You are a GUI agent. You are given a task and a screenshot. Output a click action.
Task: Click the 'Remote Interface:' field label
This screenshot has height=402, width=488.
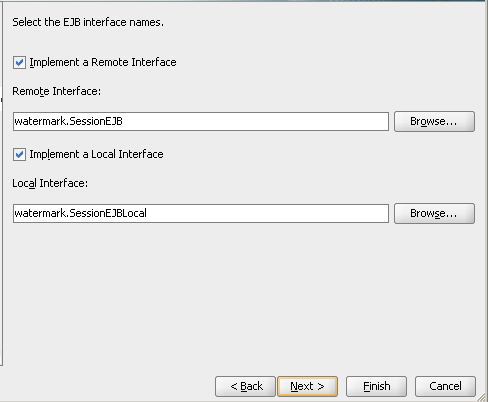click(56, 91)
